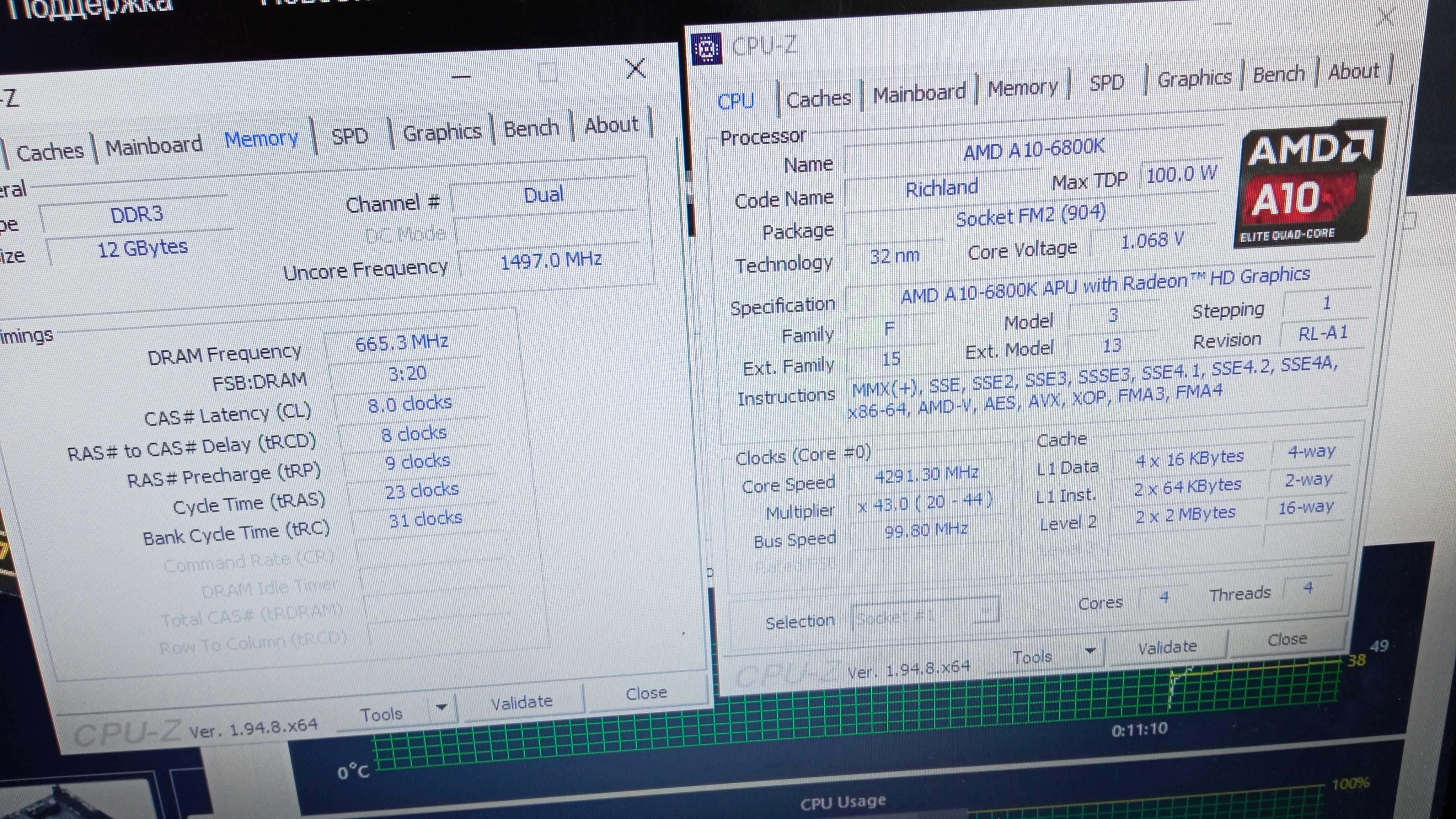The width and height of the screenshot is (1456, 819).
Task: Click the 32 nm technology value
Action: pyautogui.click(x=894, y=257)
